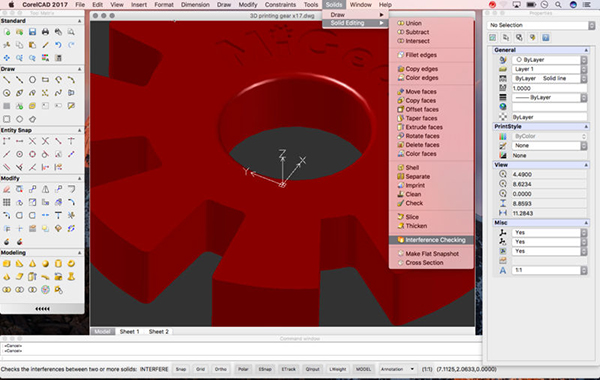Select the Sphere tool in Modeling panel
Screen dimensions: 600x380
click(x=45, y=264)
